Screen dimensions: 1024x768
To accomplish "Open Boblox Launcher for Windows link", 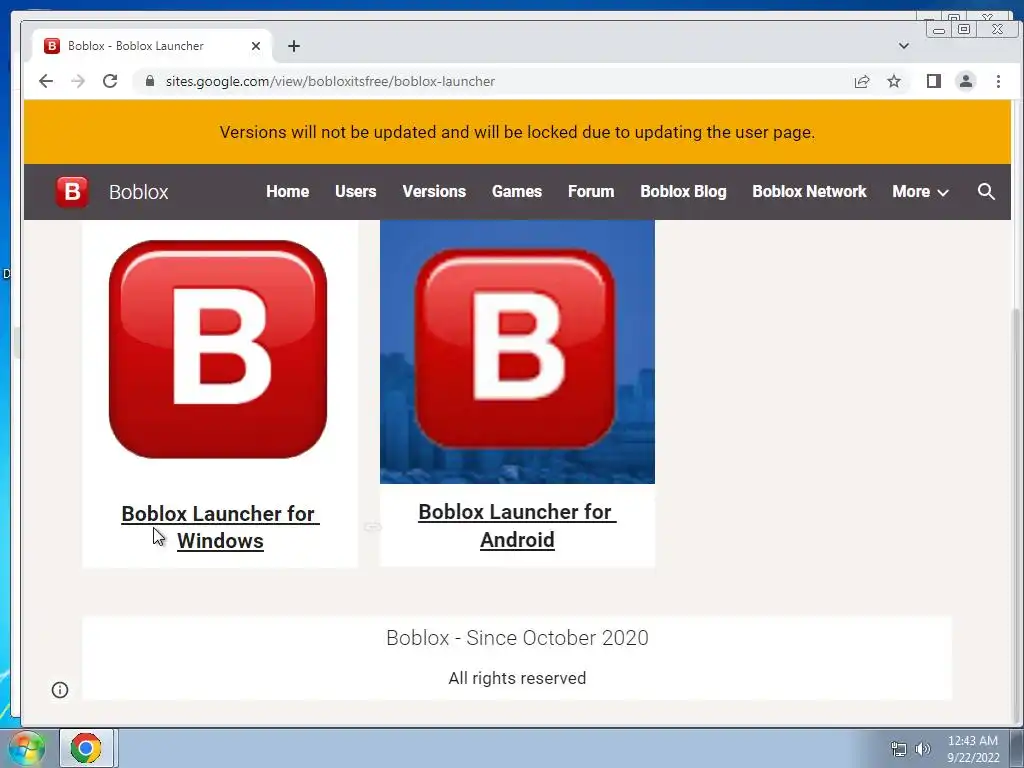I will (x=220, y=527).
